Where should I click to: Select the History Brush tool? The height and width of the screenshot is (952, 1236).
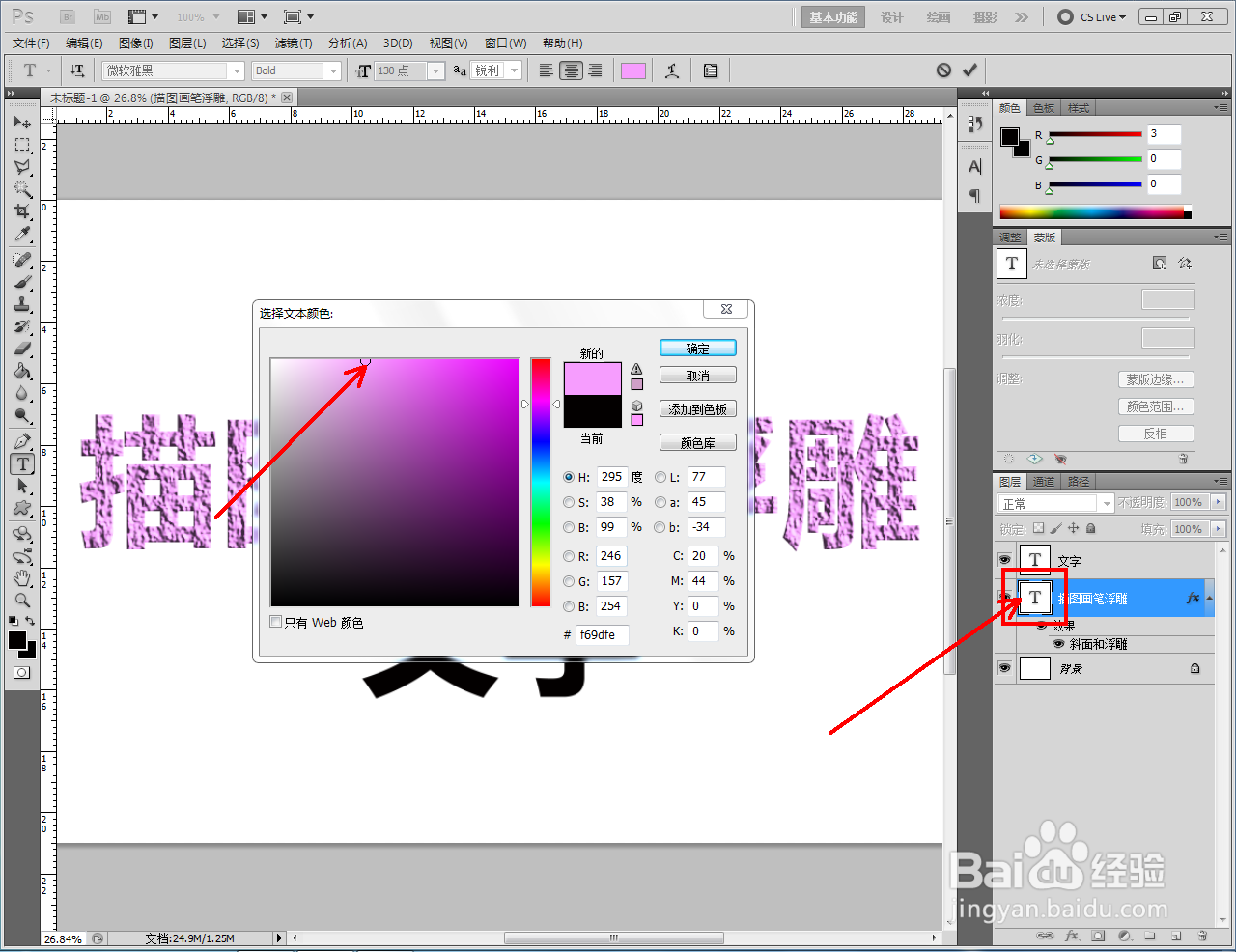22,327
